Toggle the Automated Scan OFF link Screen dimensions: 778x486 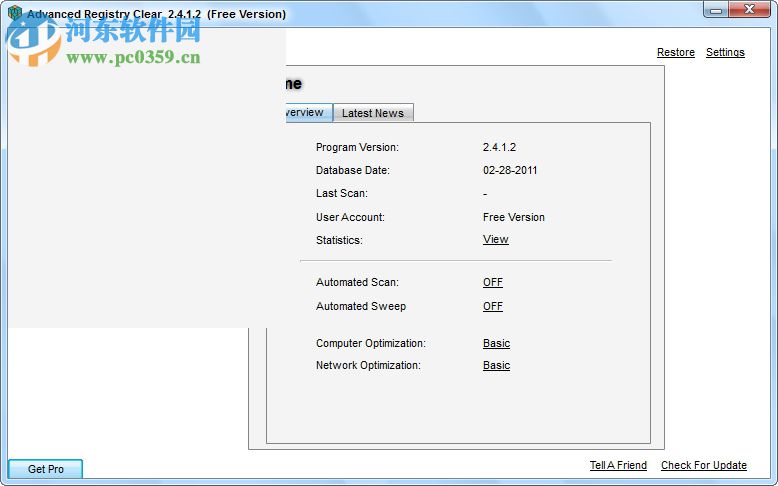pyautogui.click(x=493, y=282)
